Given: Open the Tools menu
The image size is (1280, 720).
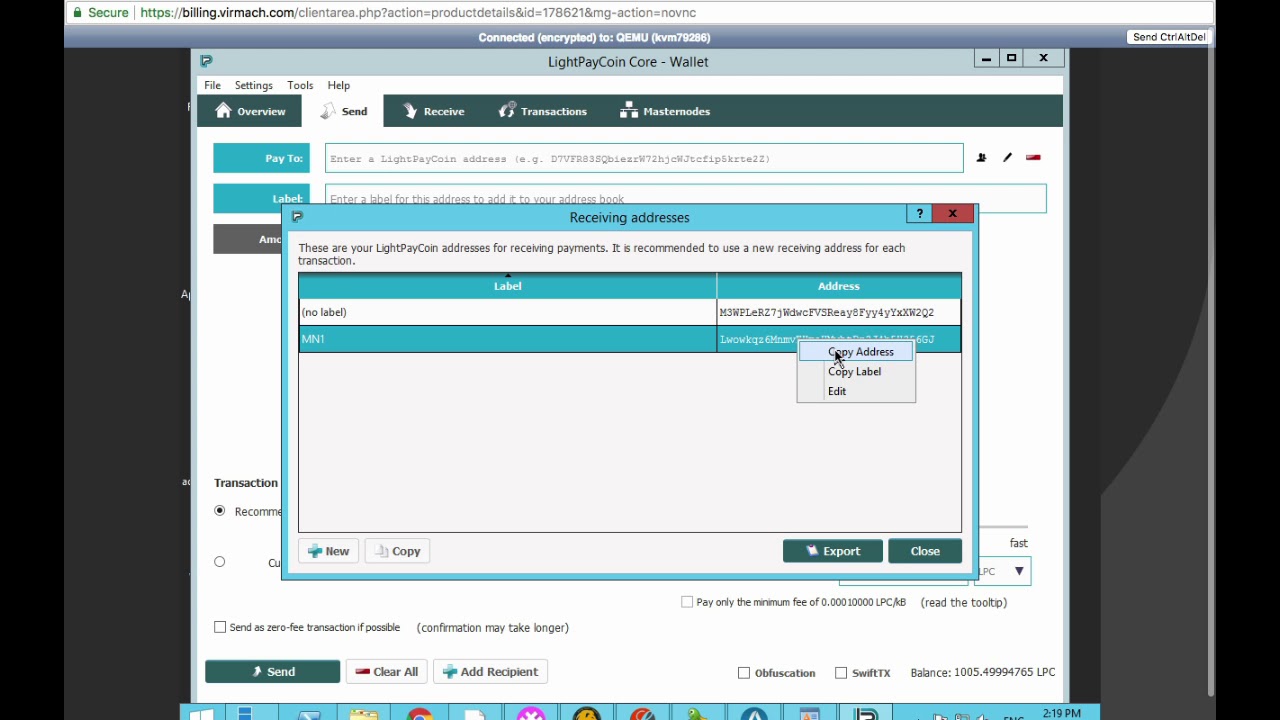Looking at the screenshot, I should tap(300, 85).
